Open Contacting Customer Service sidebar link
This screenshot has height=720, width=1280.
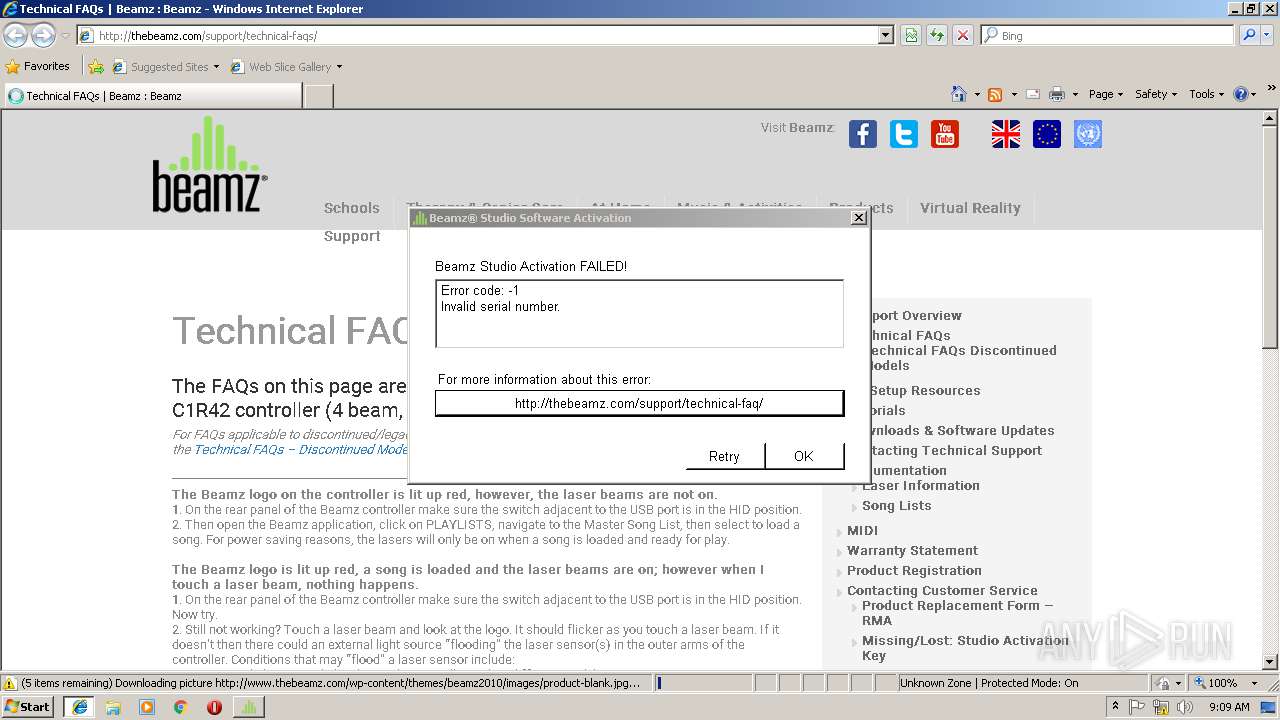pyautogui.click(x=942, y=590)
